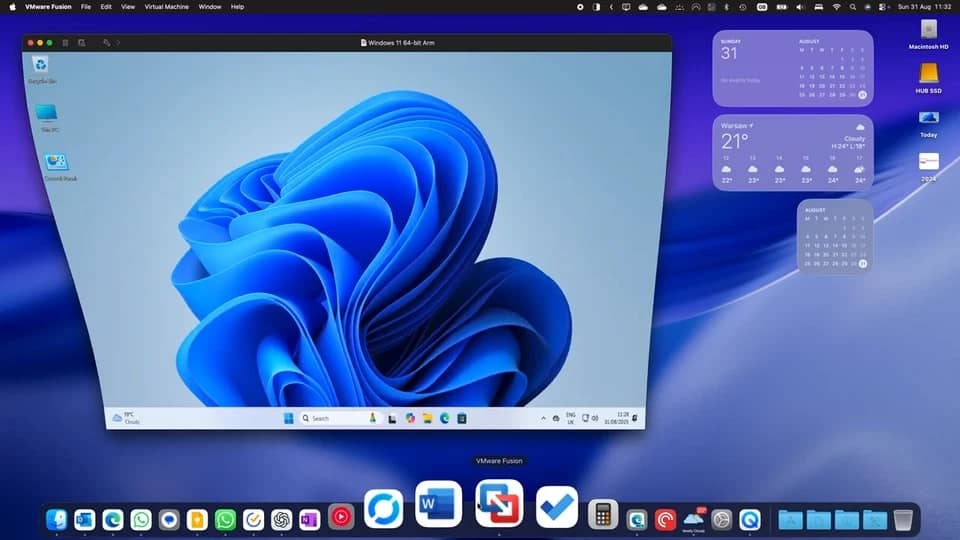This screenshot has width=960, height=540.
Task: Open the View menu
Action: click(127, 7)
